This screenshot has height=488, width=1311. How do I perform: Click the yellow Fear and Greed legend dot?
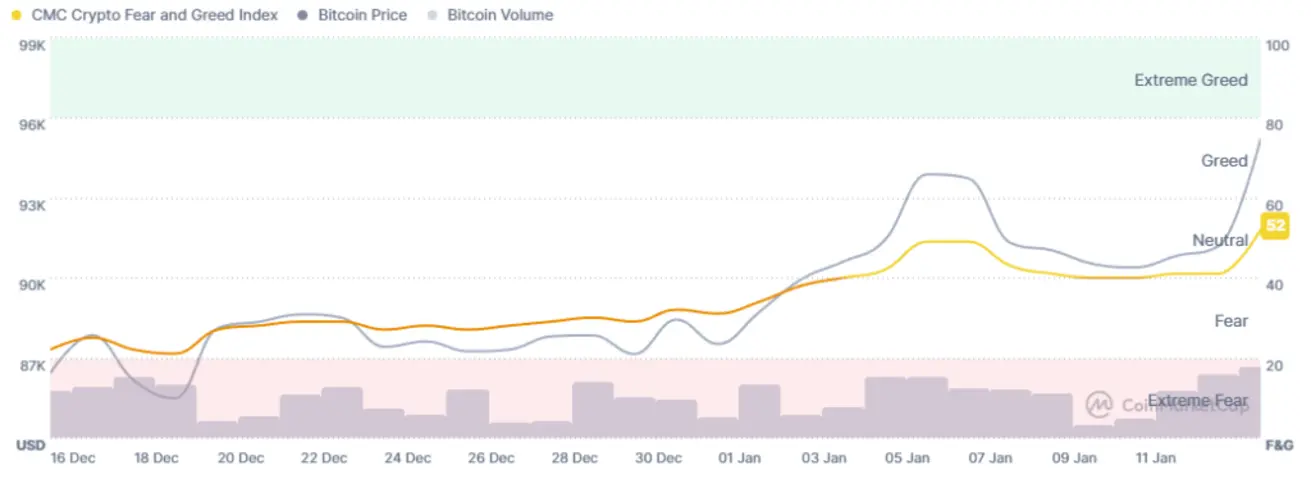click(x=16, y=15)
